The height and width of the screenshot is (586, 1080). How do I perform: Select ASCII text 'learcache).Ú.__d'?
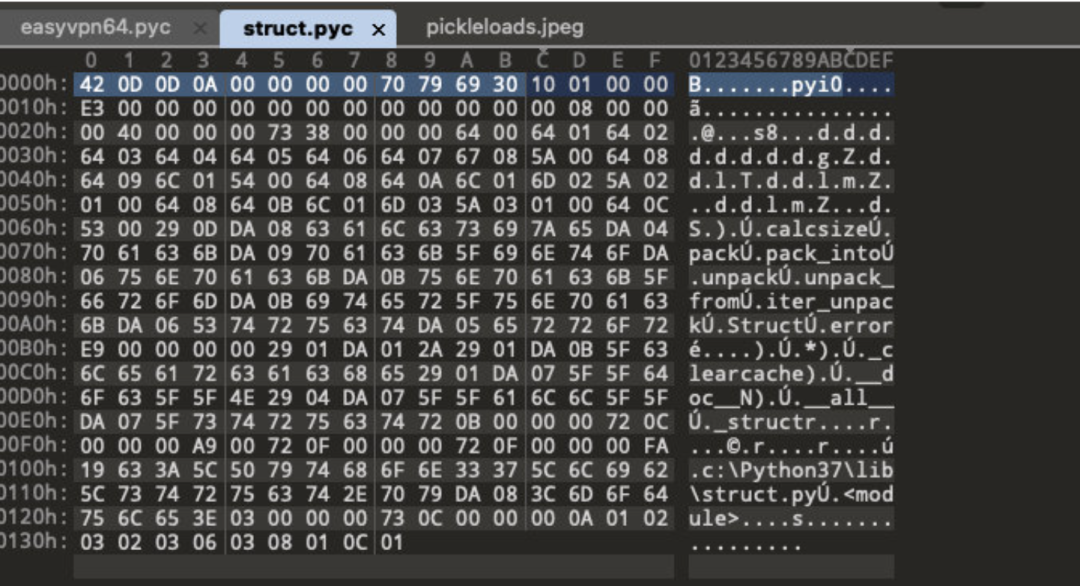pos(791,374)
